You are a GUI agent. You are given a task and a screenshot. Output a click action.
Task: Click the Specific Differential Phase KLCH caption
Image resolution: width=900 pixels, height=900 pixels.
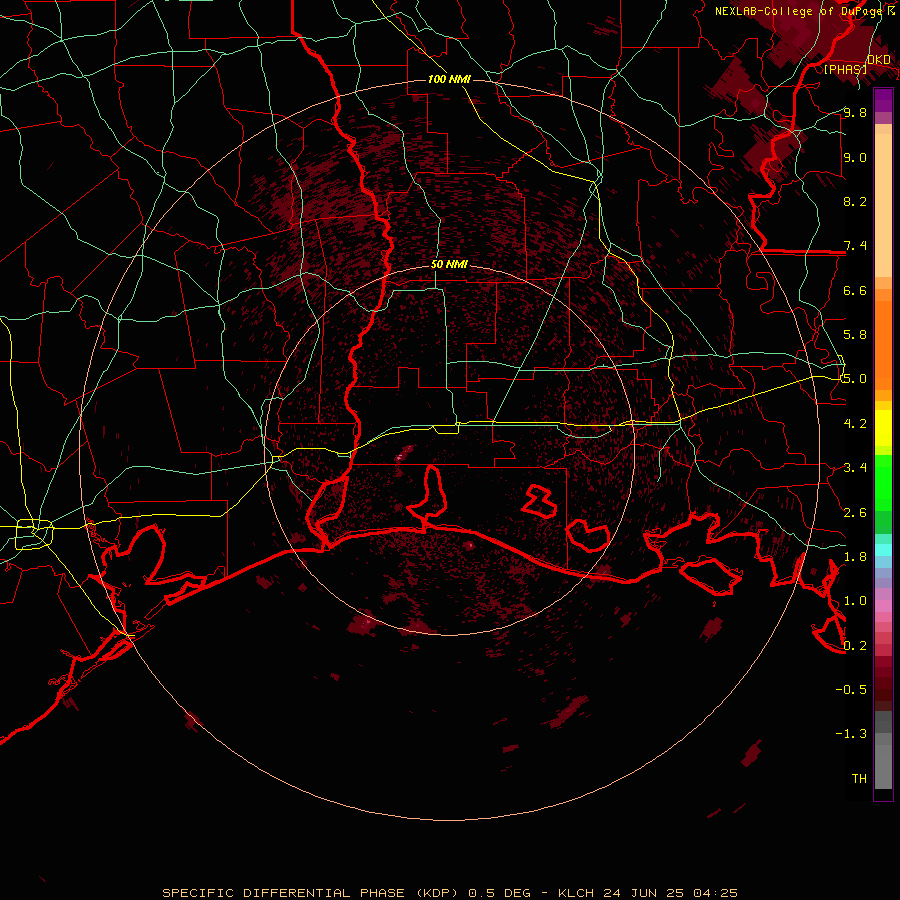(449, 893)
